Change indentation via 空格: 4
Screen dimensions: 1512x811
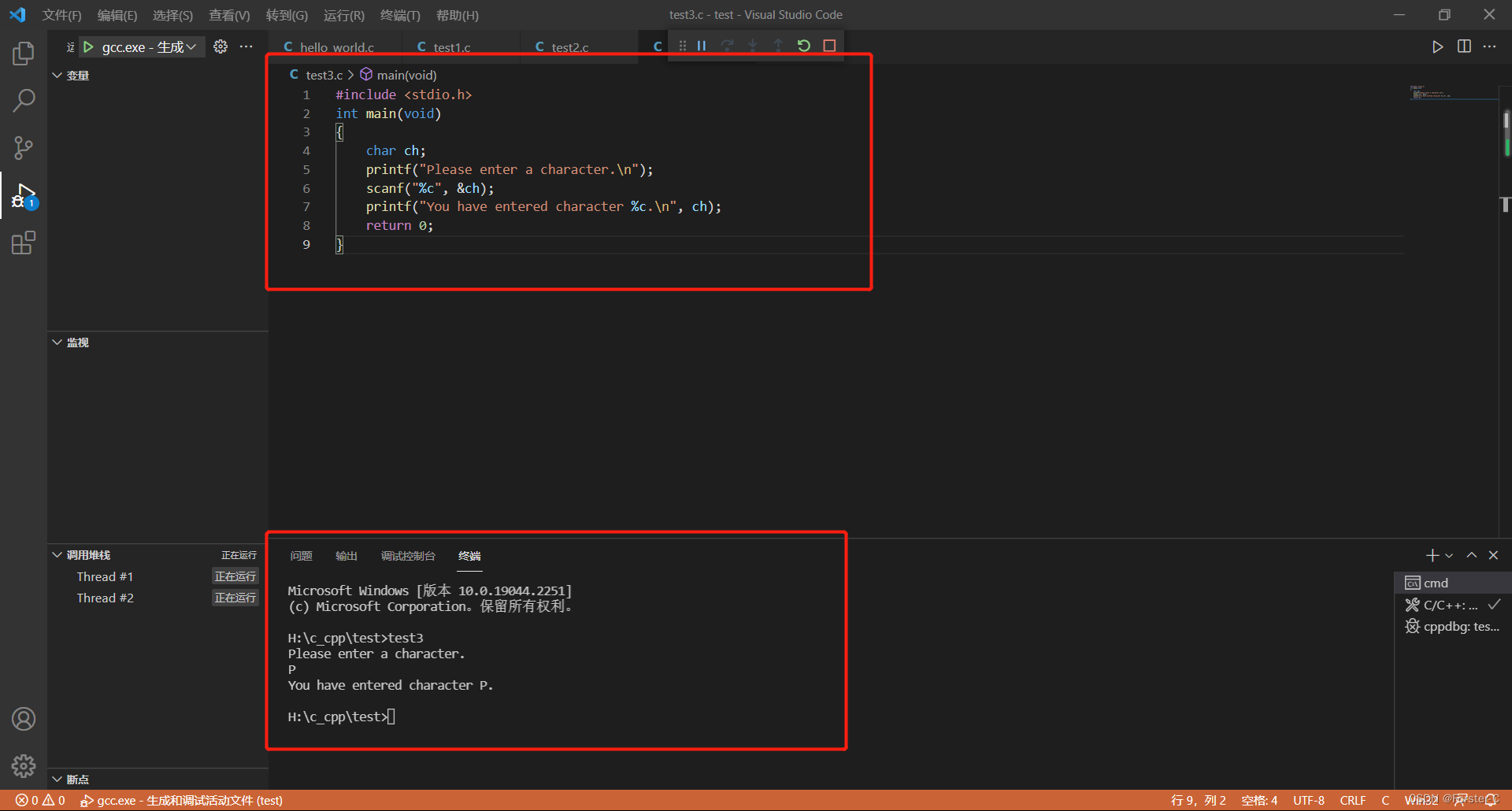tap(1259, 800)
